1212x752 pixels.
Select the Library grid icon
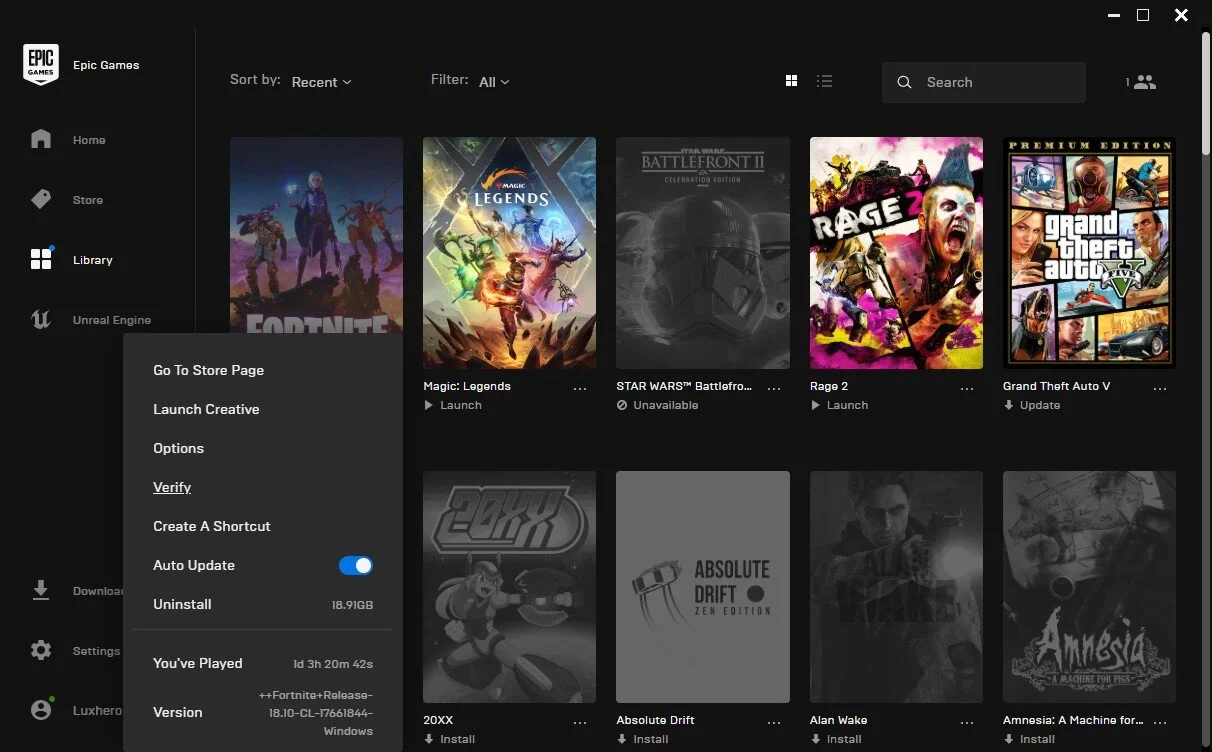click(x=41, y=260)
